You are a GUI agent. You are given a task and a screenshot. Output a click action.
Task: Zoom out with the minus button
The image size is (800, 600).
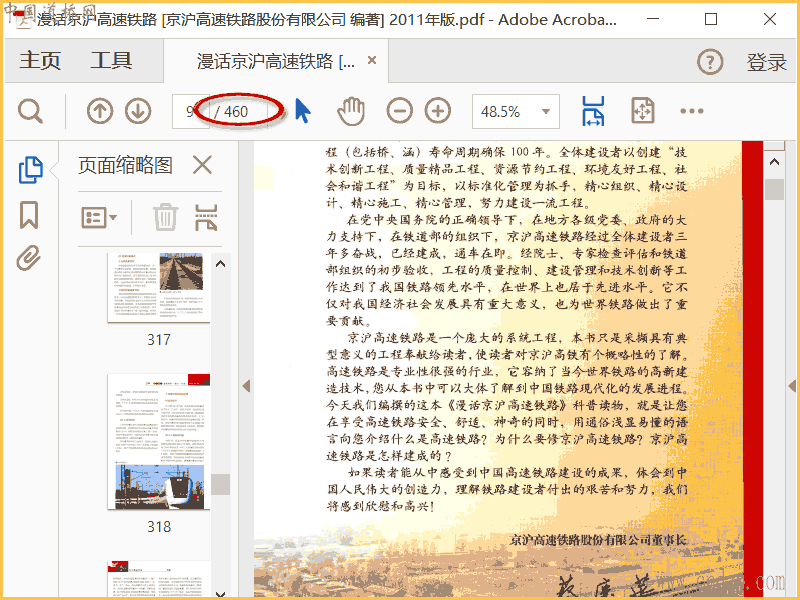(x=399, y=111)
